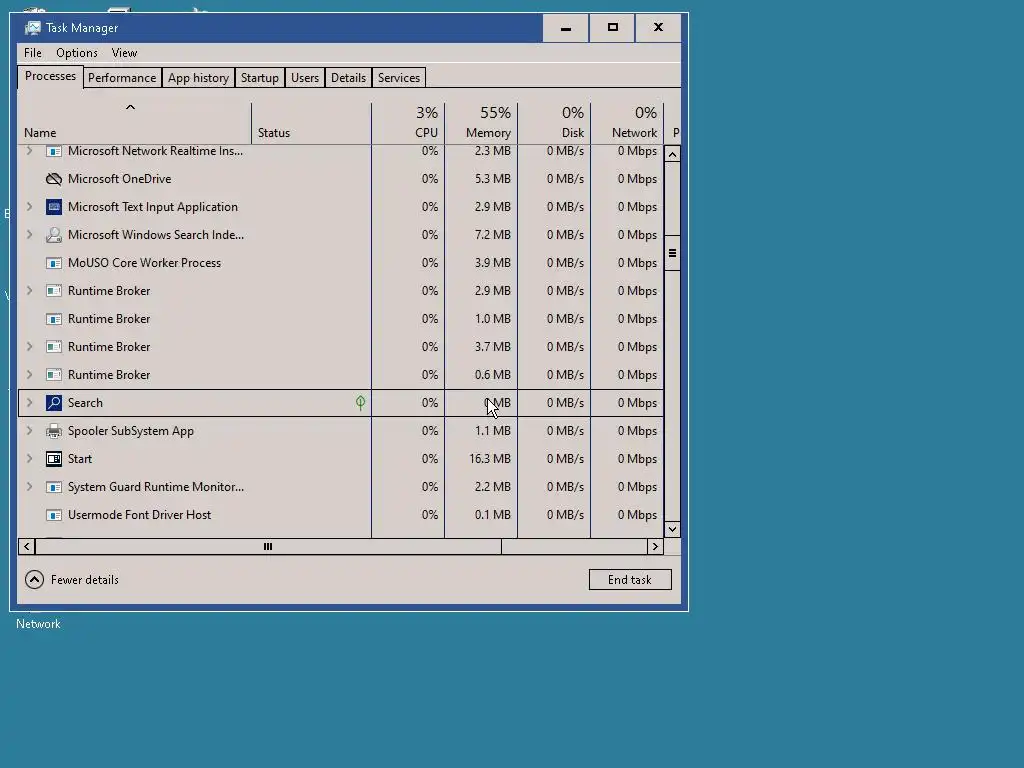Click the horizontal scrollbar left arrow
The width and height of the screenshot is (1024, 768).
27,547
